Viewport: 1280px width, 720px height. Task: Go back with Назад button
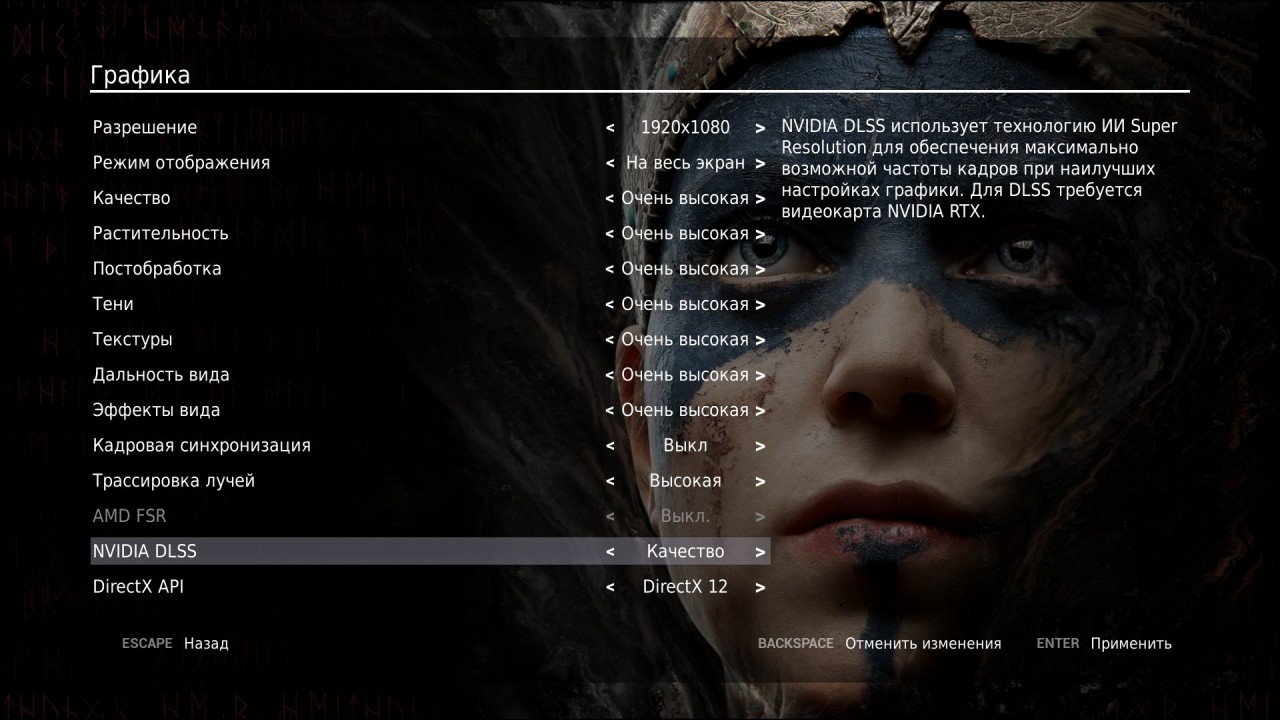[206, 644]
